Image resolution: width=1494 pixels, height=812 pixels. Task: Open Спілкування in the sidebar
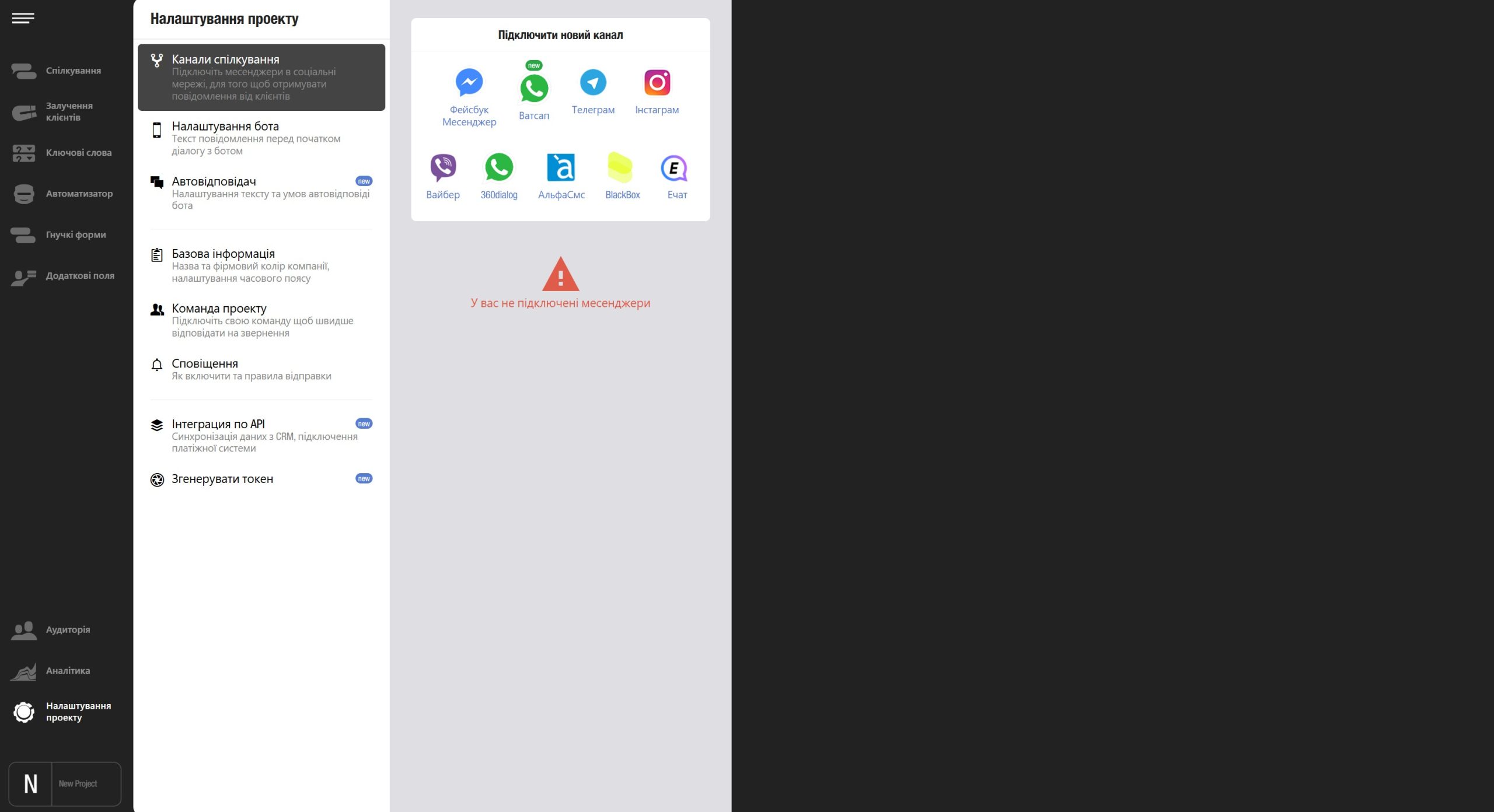tap(74, 71)
